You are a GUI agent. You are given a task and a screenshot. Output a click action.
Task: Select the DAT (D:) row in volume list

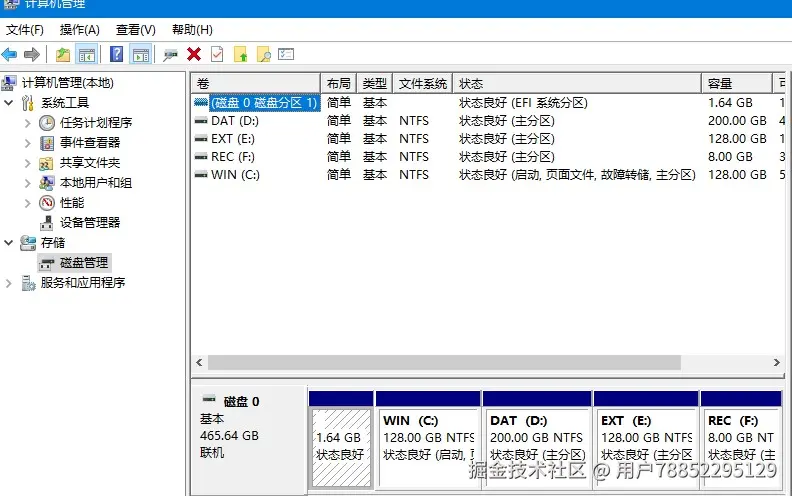[488, 121]
